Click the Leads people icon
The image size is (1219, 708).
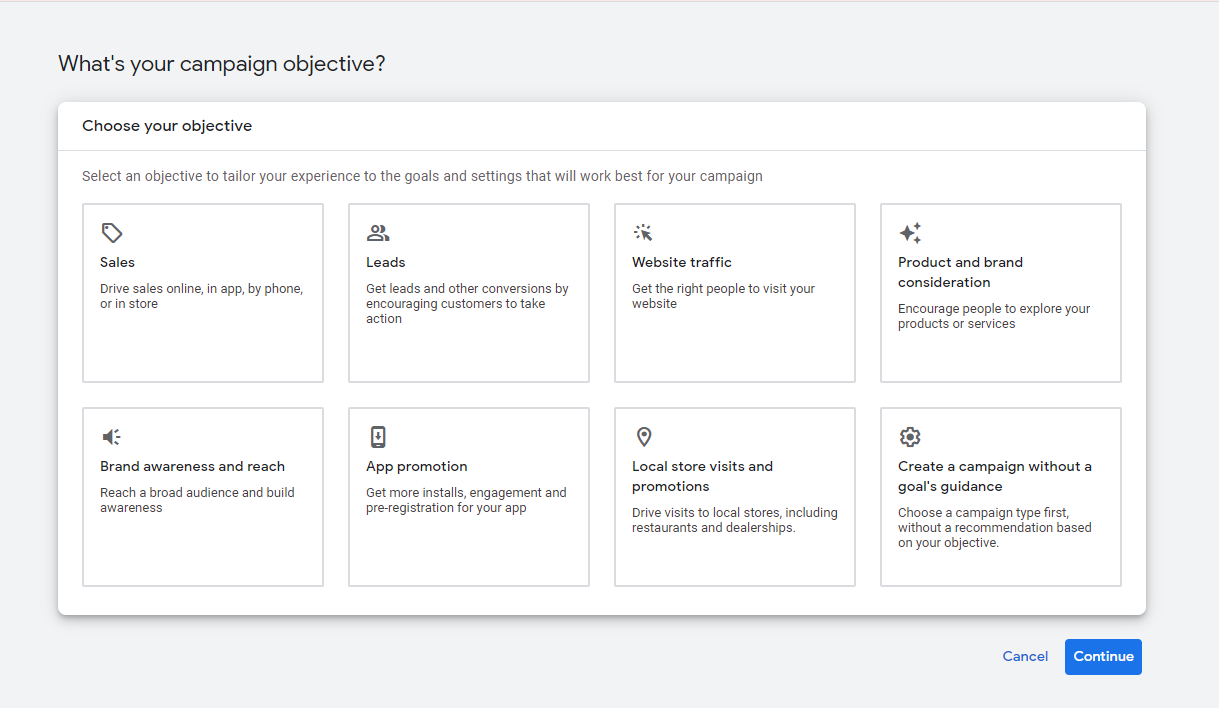tap(378, 233)
